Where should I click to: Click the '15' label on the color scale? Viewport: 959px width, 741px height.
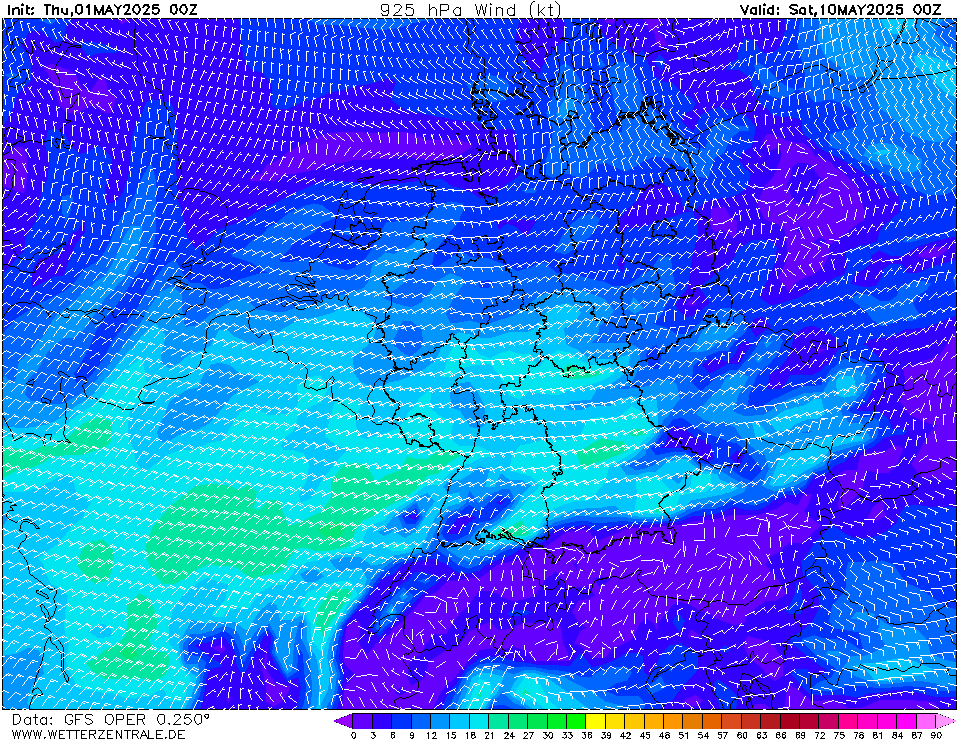click(451, 735)
